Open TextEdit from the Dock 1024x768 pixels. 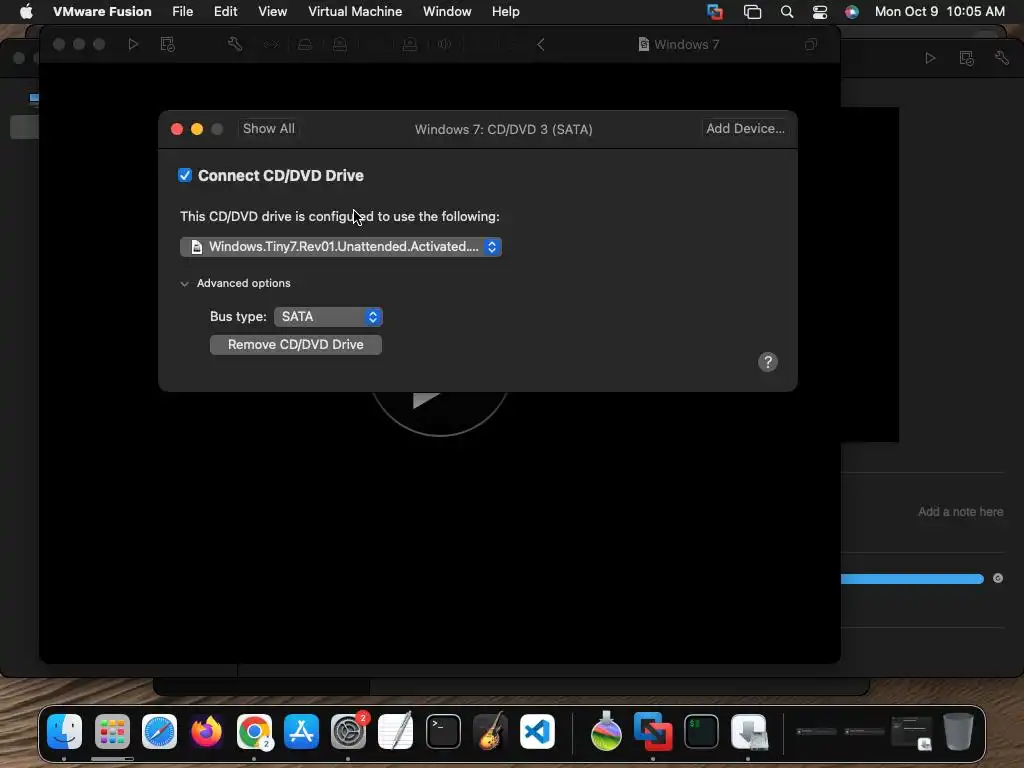tap(396, 731)
